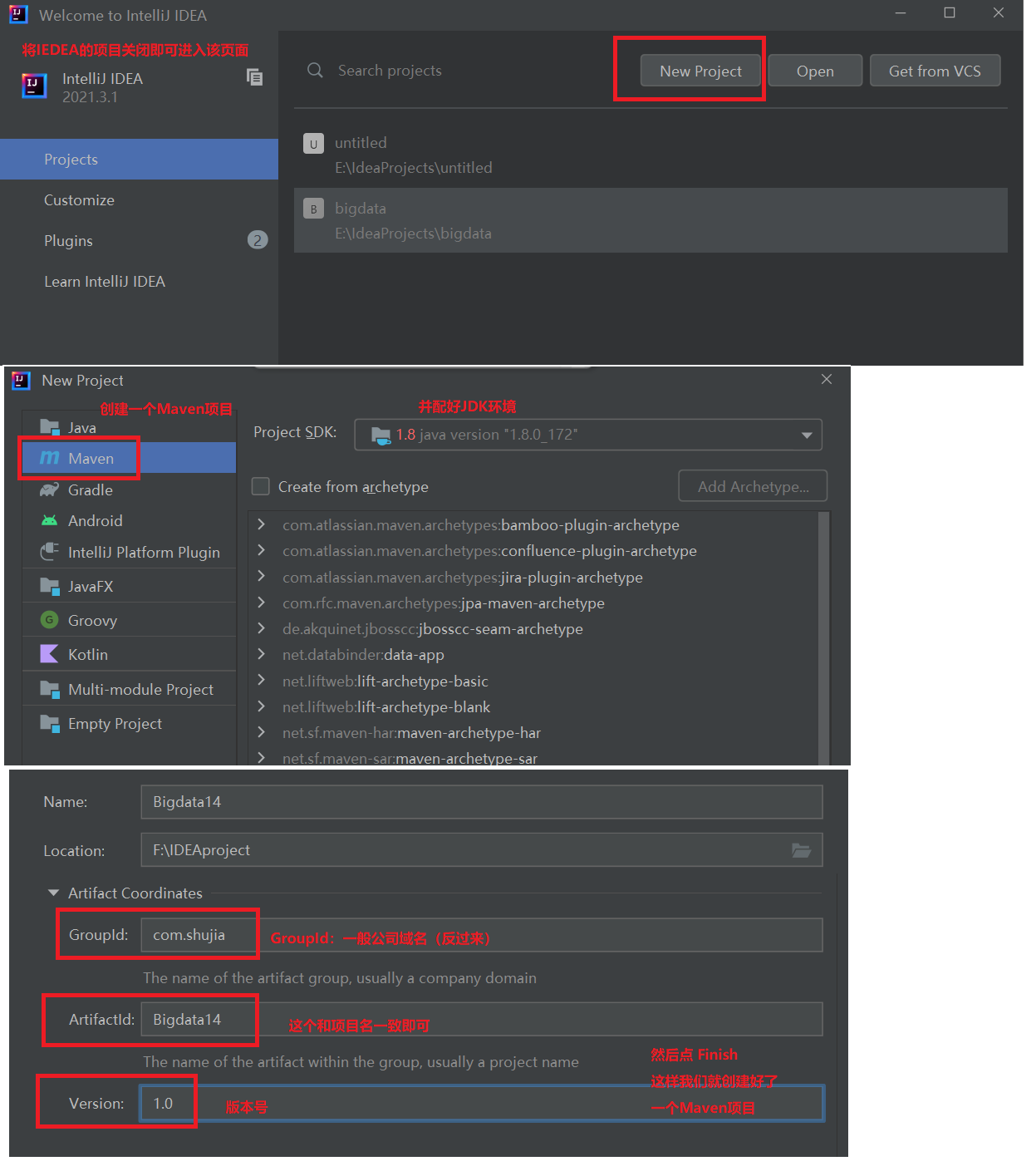
Task: Click the Plugins update count badge
Action: [x=258, y=240]
